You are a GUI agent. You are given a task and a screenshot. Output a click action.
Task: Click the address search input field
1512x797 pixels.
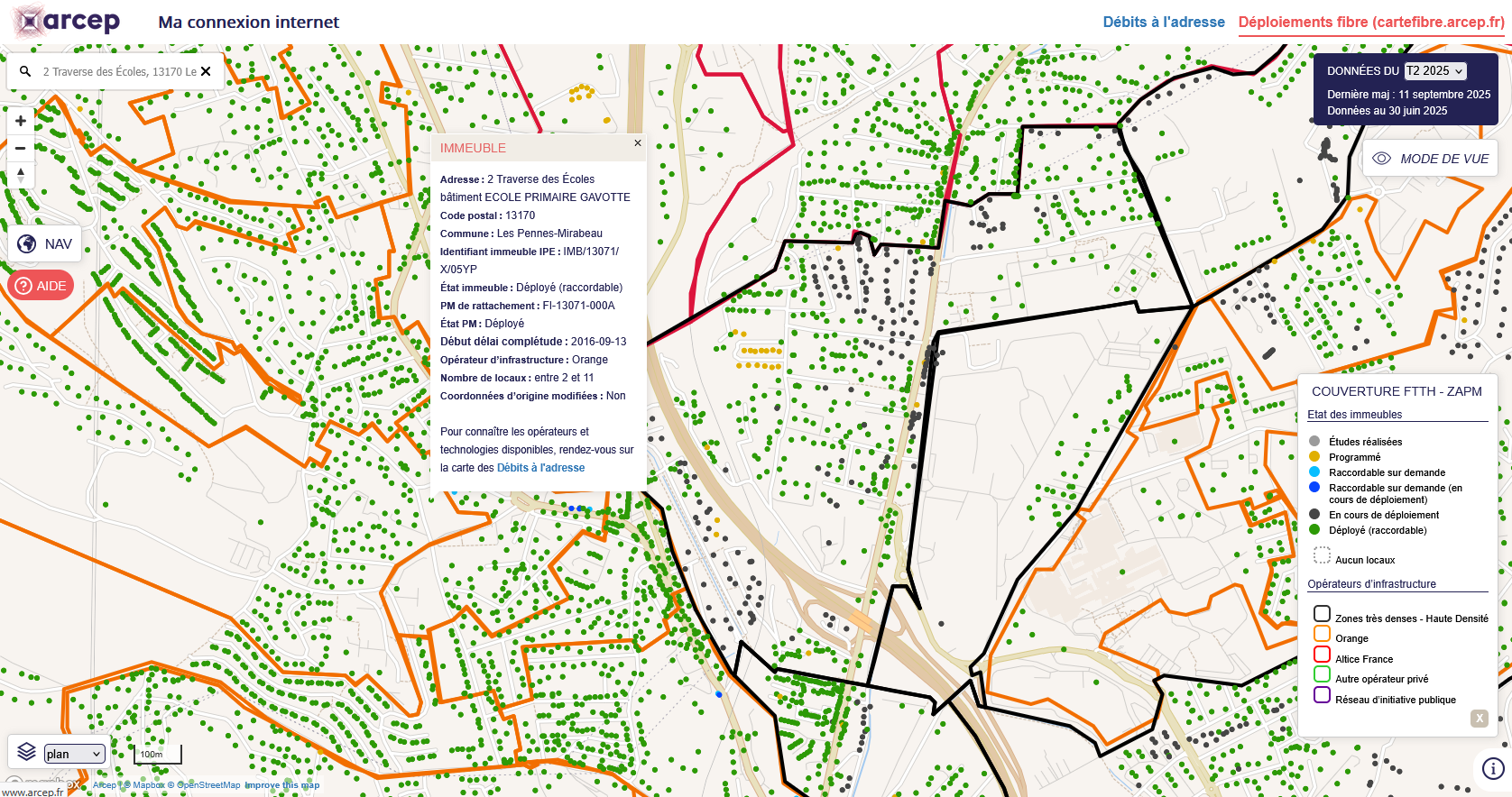(x=117, y=71)
